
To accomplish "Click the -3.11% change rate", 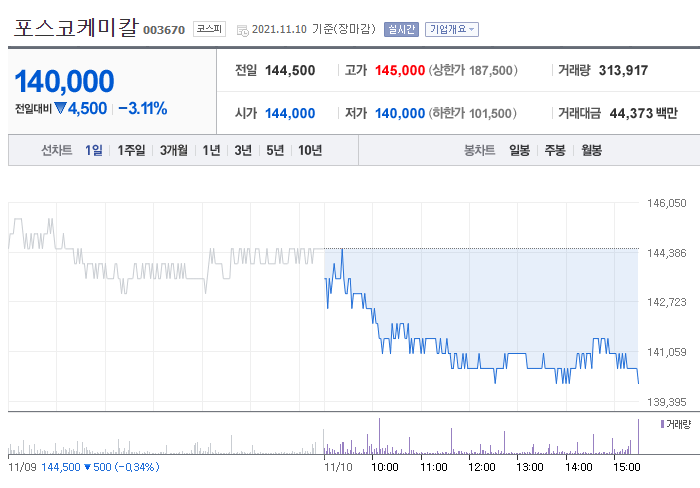I will [x=143, y=108].
